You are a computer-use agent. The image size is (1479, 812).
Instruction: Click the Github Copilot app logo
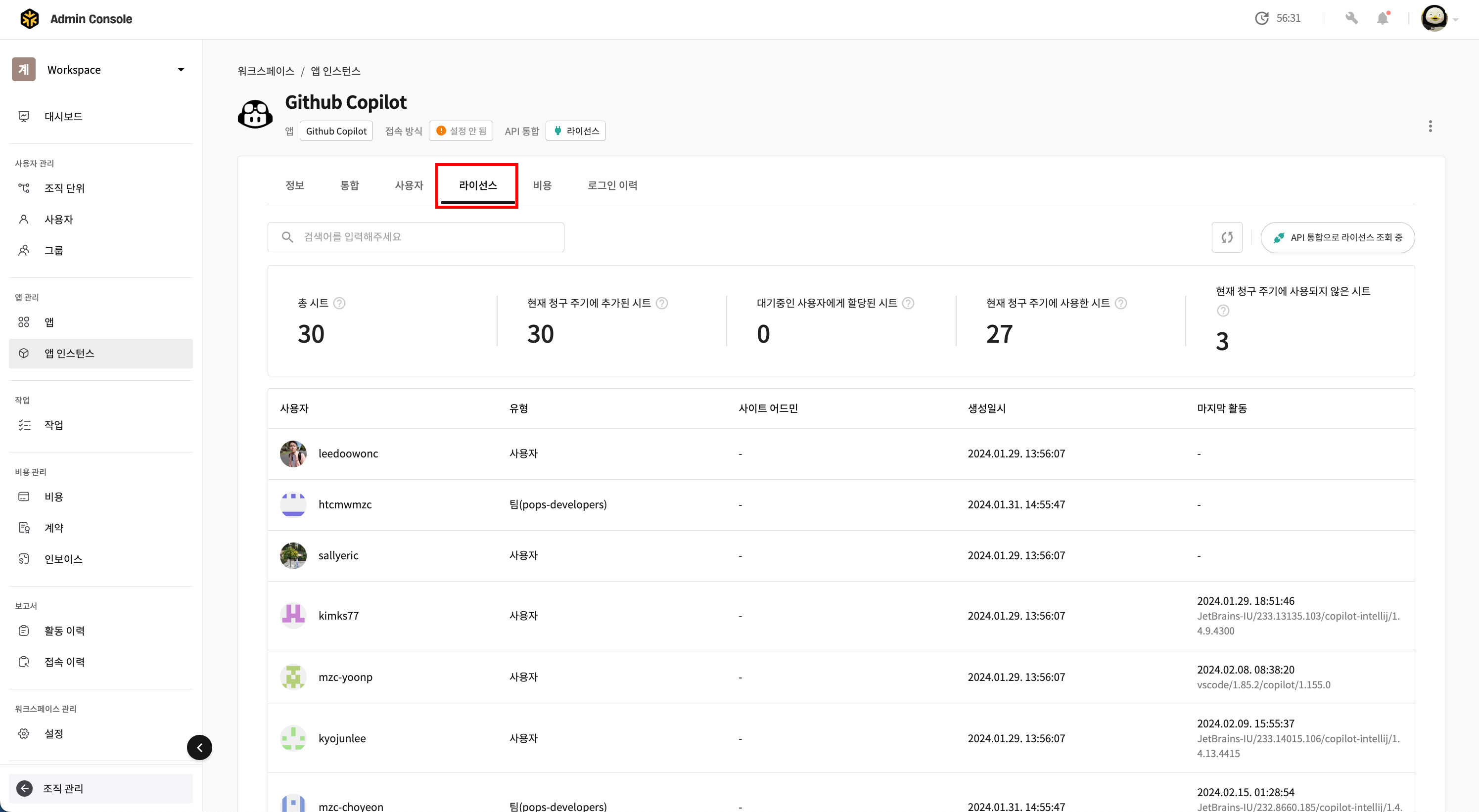(x=256, y=114)
